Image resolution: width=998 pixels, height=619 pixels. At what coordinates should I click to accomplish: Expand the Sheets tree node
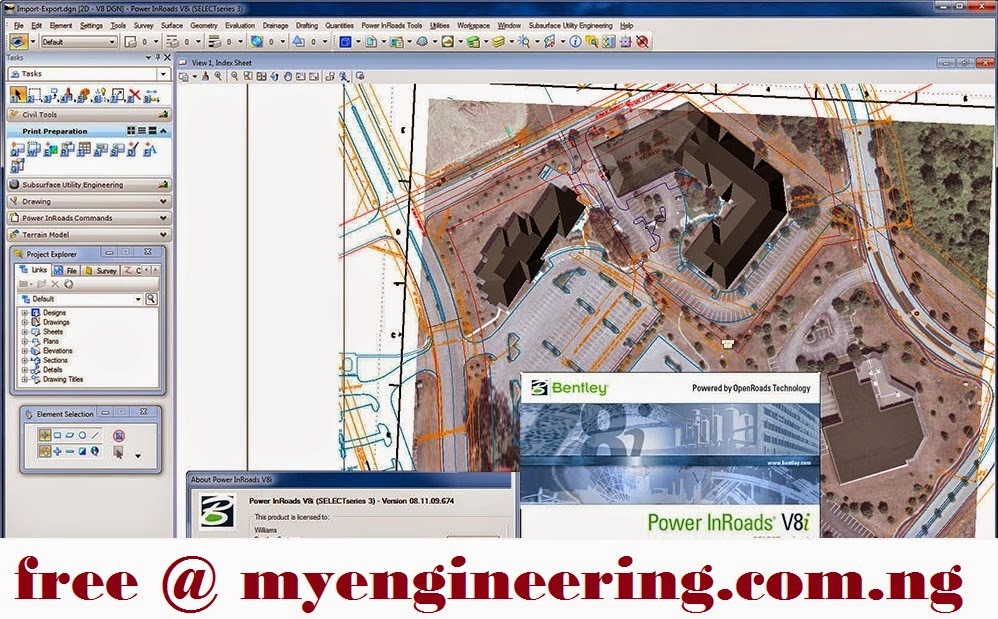pyautogui.click(x=25, y=331)
